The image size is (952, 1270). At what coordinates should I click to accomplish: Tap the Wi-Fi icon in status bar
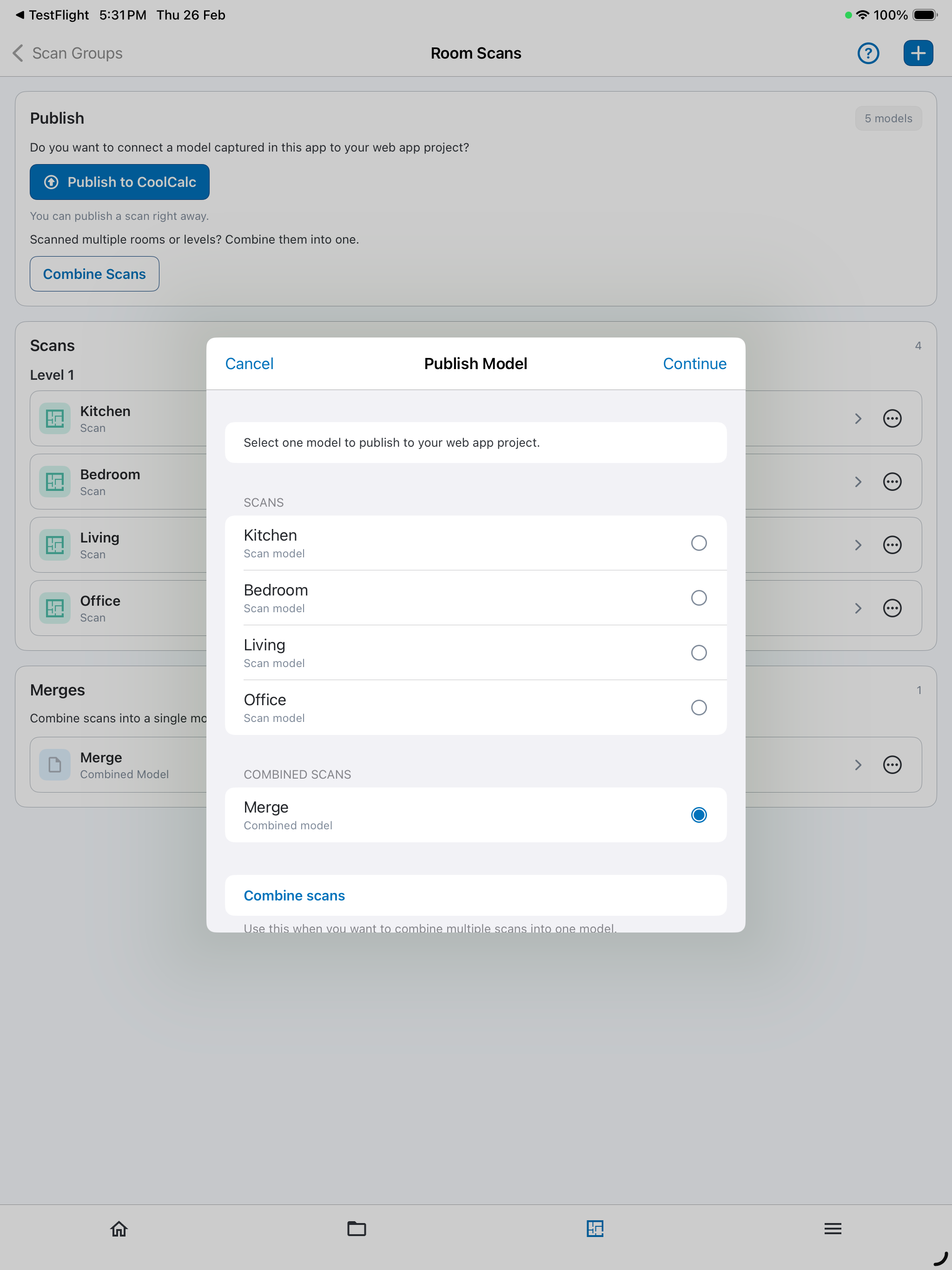pos(862,15)
